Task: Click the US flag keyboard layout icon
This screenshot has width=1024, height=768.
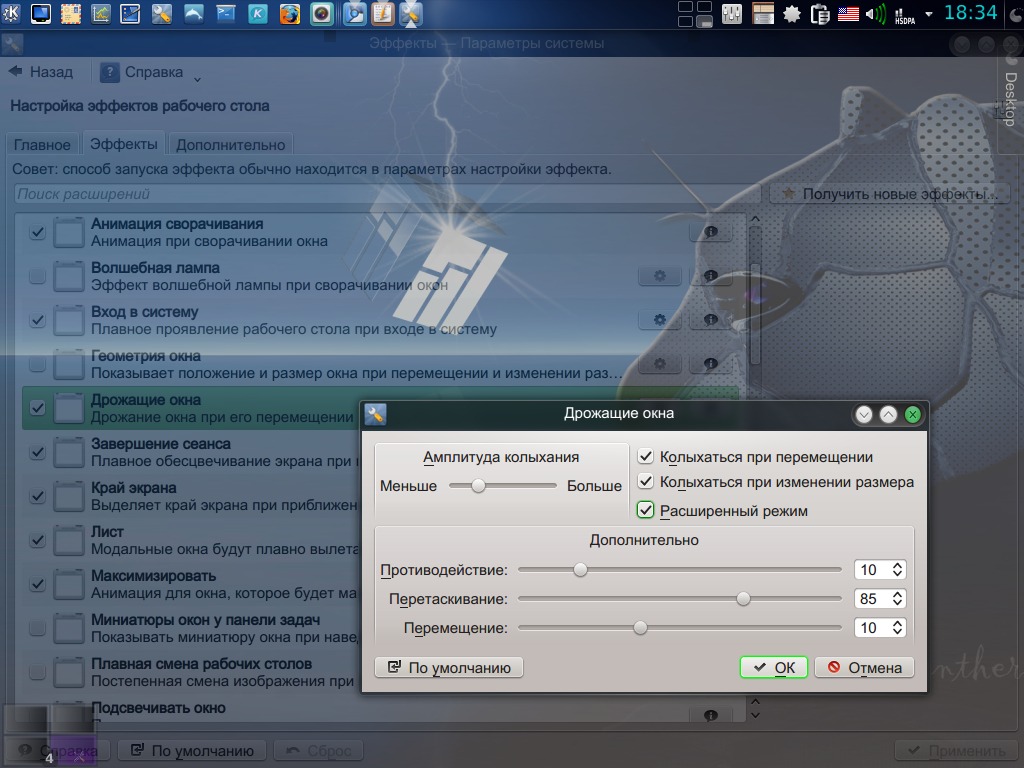Action: pyautogui.click(x=848, y=14)
